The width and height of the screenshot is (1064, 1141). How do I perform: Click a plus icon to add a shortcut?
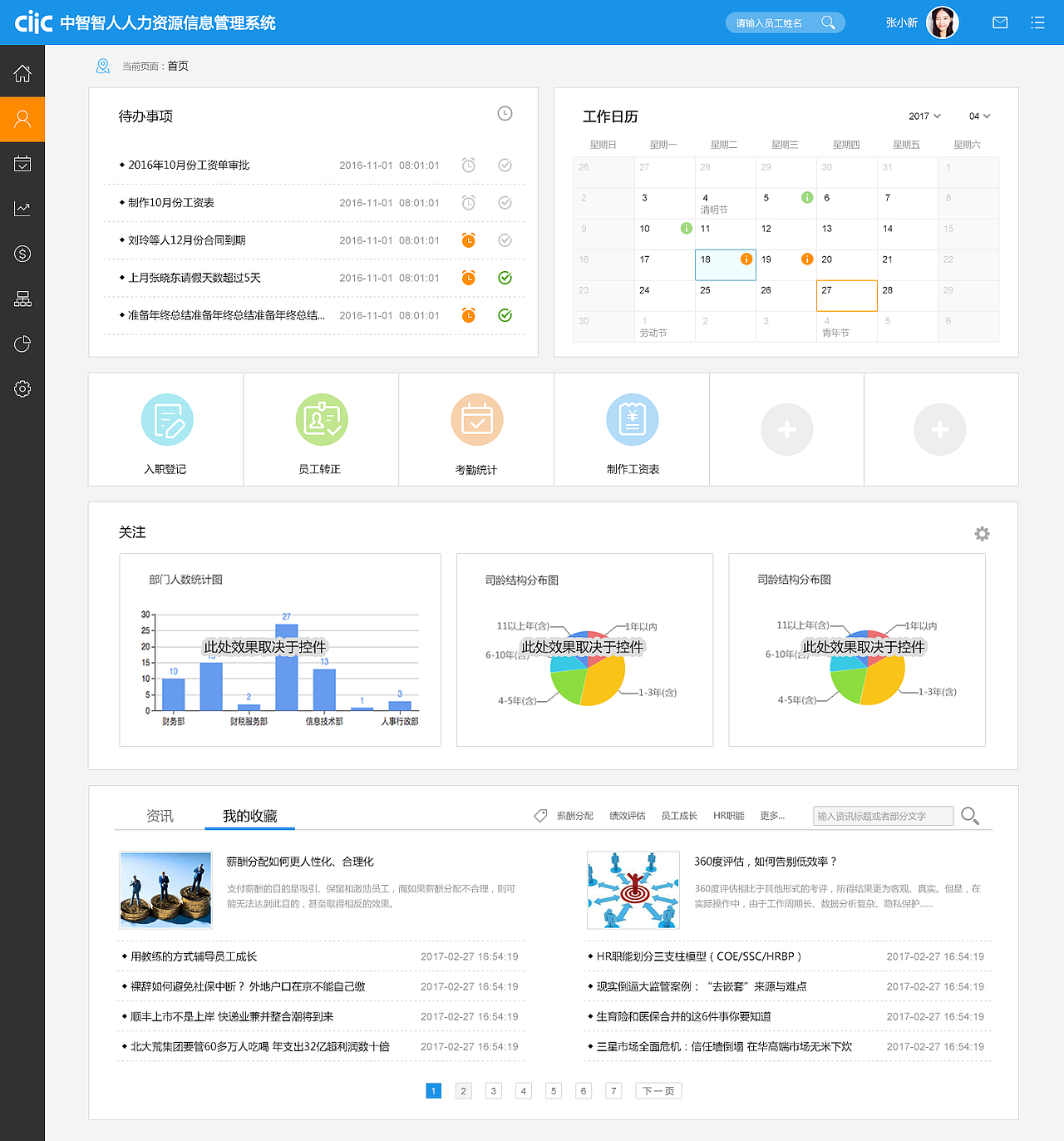pyautogui.click(x=786, y=429)
